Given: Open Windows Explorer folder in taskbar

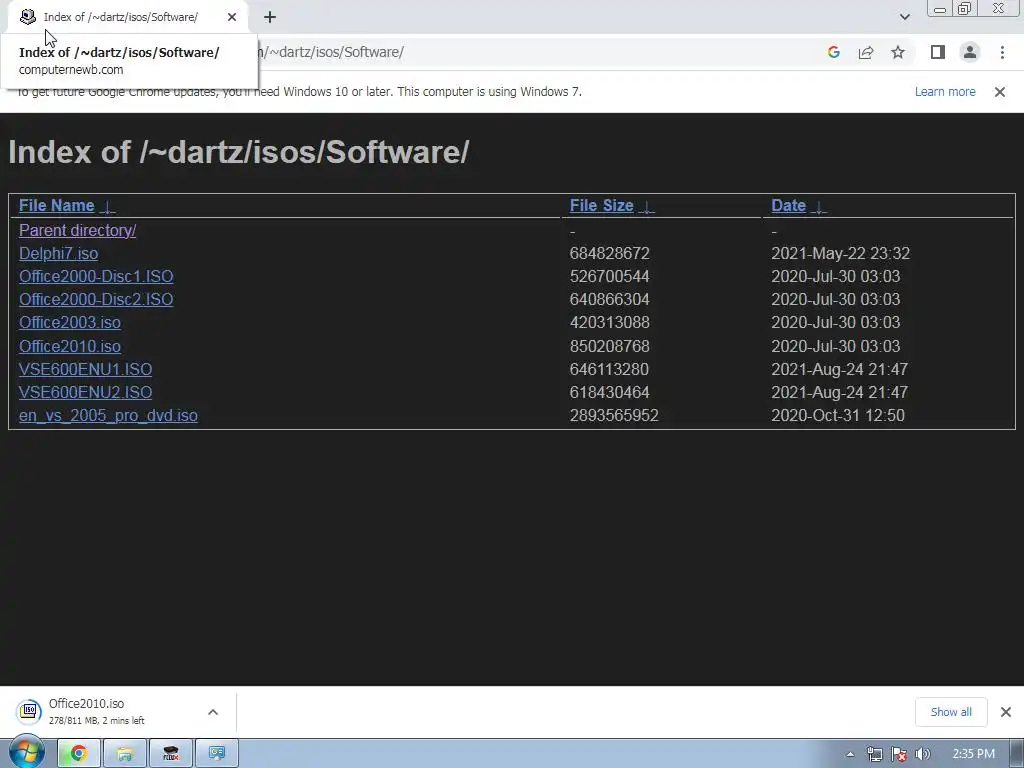Looking at the screenshot, I should pyautogui.click(x=125, y=754).
